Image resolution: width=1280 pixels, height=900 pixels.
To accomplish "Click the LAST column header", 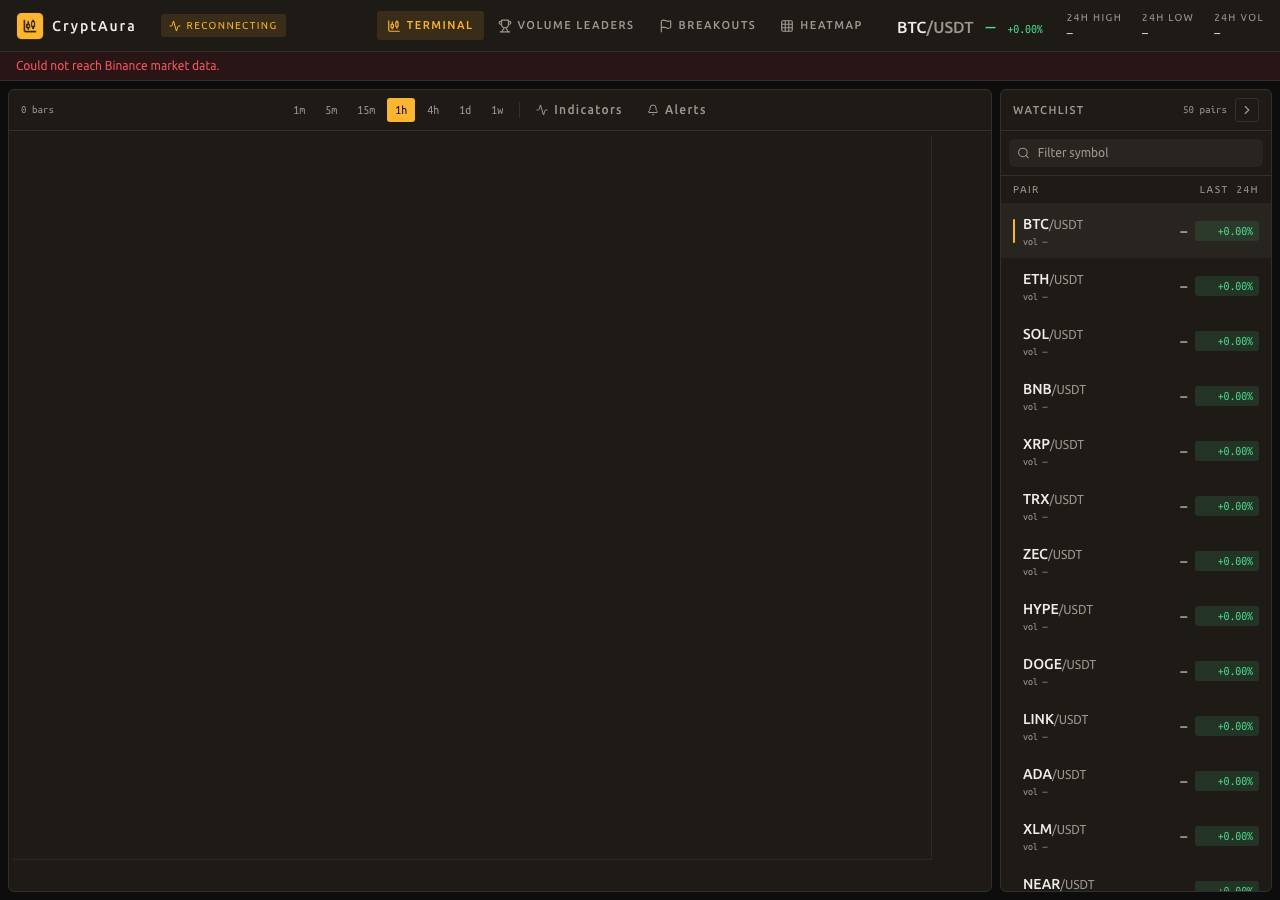I will point(1214,190).
